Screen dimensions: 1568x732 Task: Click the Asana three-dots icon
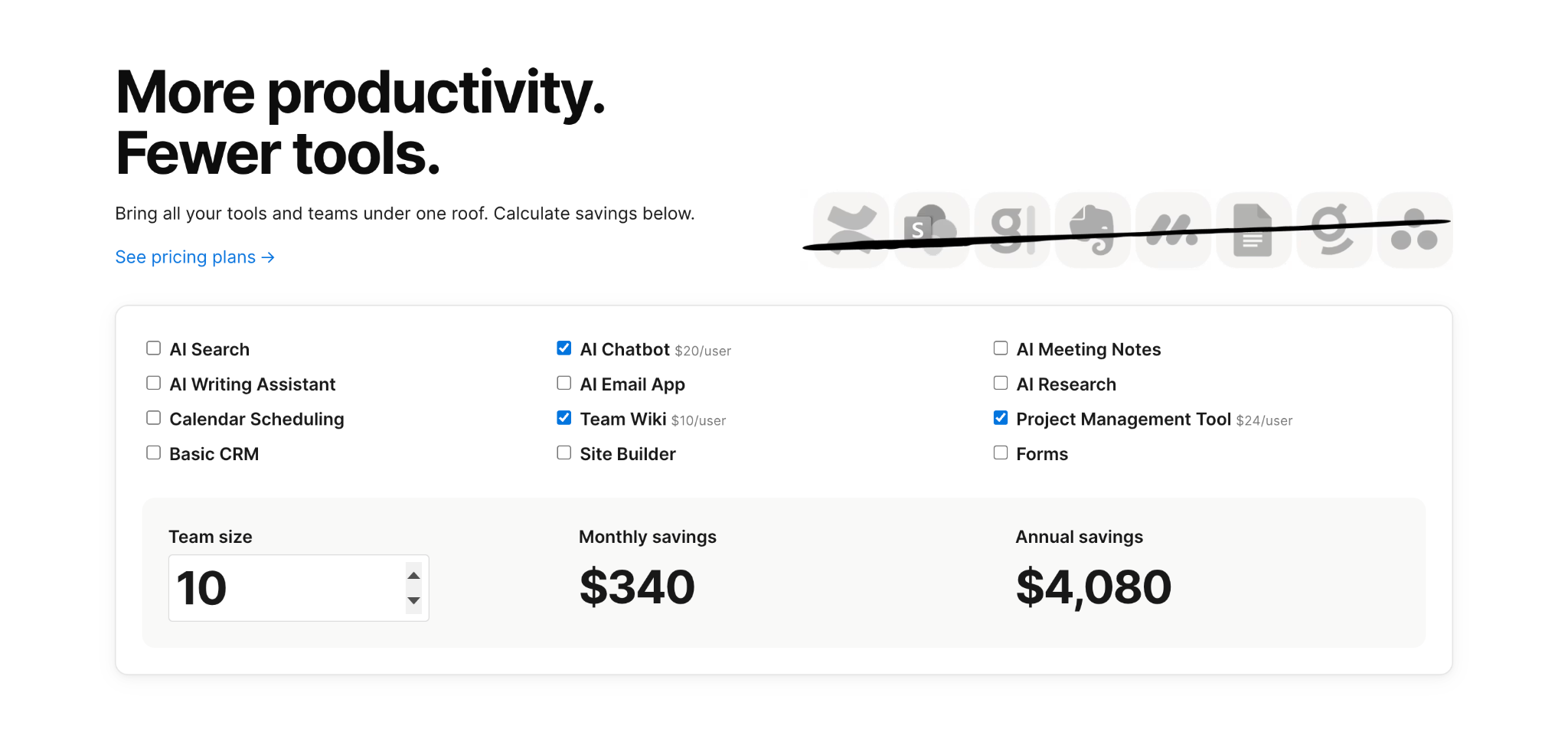(1414, 230)
